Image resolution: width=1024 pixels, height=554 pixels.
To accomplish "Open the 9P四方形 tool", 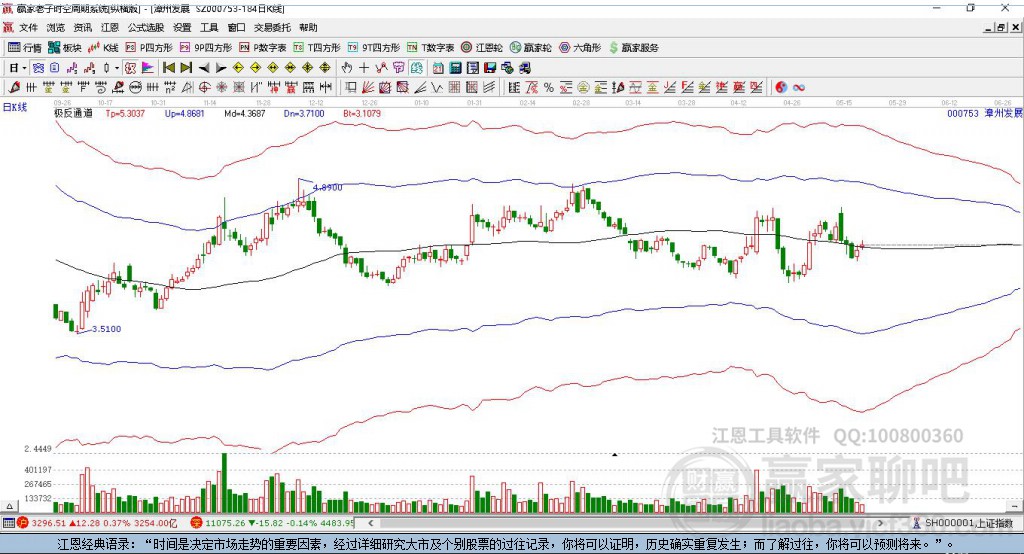I will pos(206,48).
